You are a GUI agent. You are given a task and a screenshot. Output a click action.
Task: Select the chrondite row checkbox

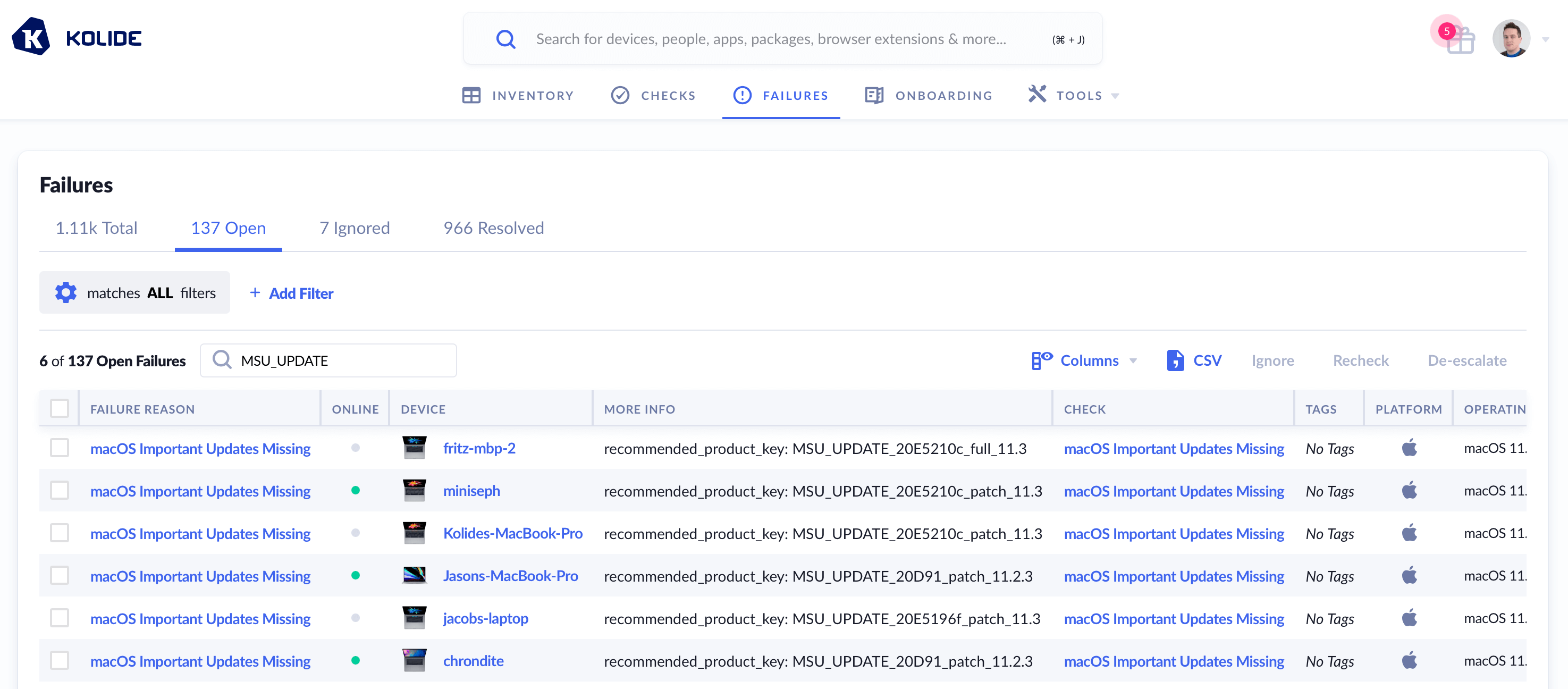[60, 660]
